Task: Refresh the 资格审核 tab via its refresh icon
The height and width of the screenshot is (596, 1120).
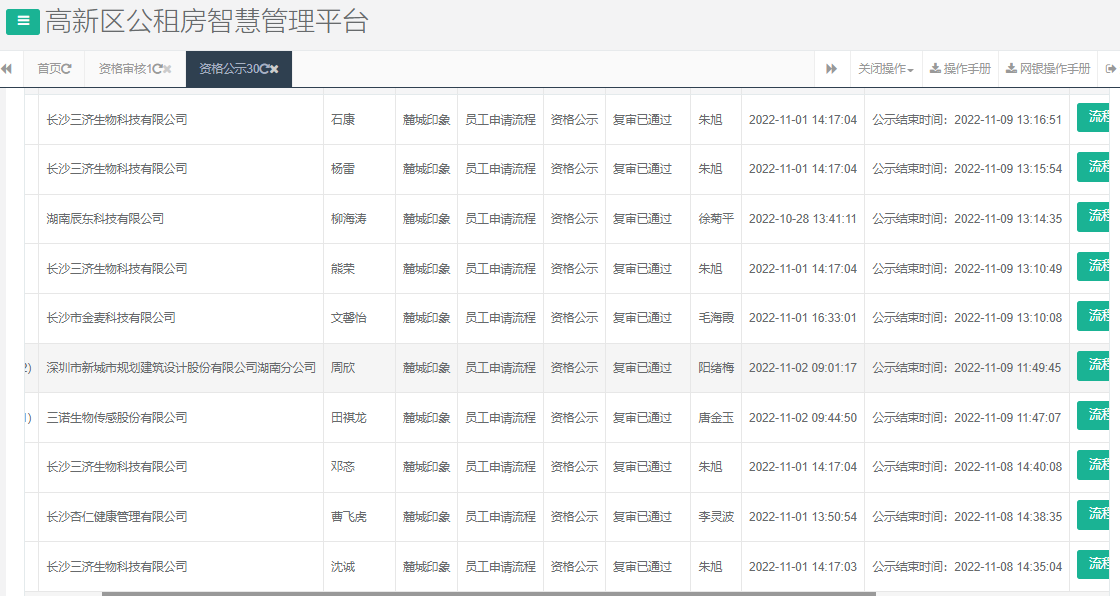Action: (159, 68)
